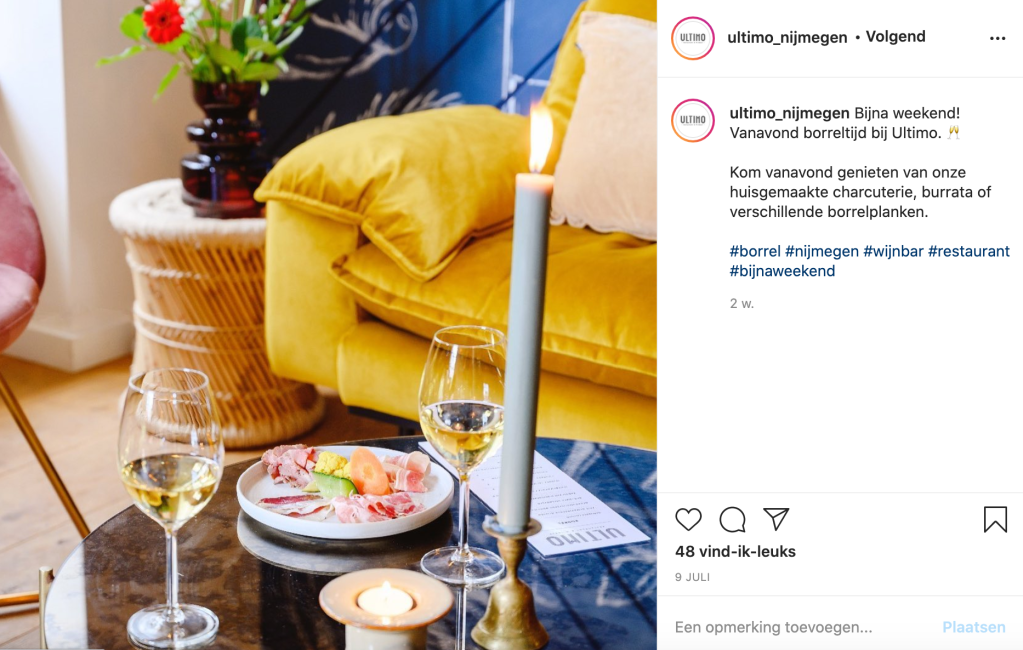Like the post with the heart icon
This screenshot has width=1023, height=650.
pyautogui.click(x=688, y=519)
